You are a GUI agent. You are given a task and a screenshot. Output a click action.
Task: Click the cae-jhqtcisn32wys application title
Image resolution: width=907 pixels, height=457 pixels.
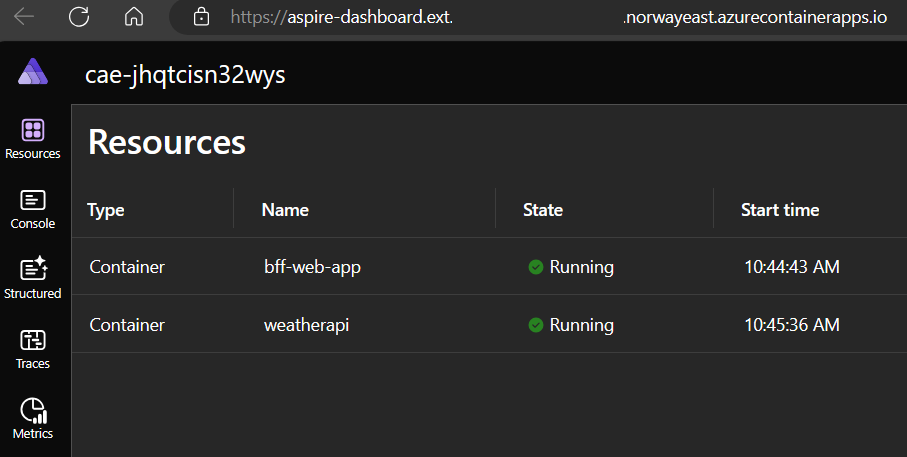[x=185, y=75]
